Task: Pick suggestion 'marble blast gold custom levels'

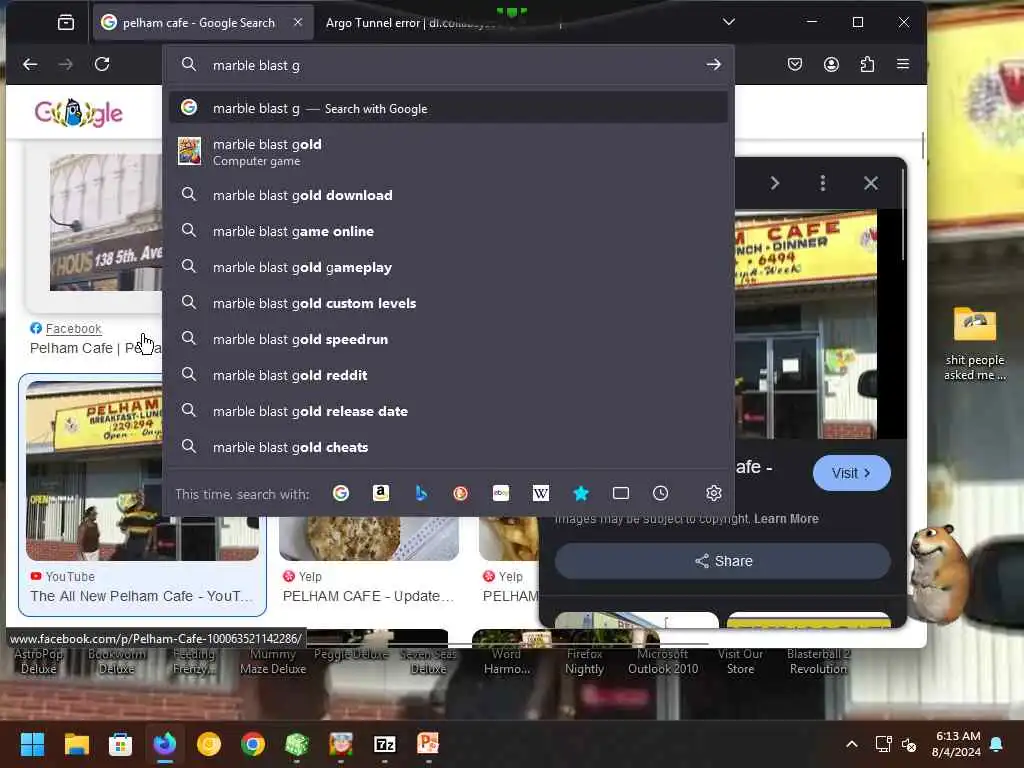Action: (x=448, y=303)
